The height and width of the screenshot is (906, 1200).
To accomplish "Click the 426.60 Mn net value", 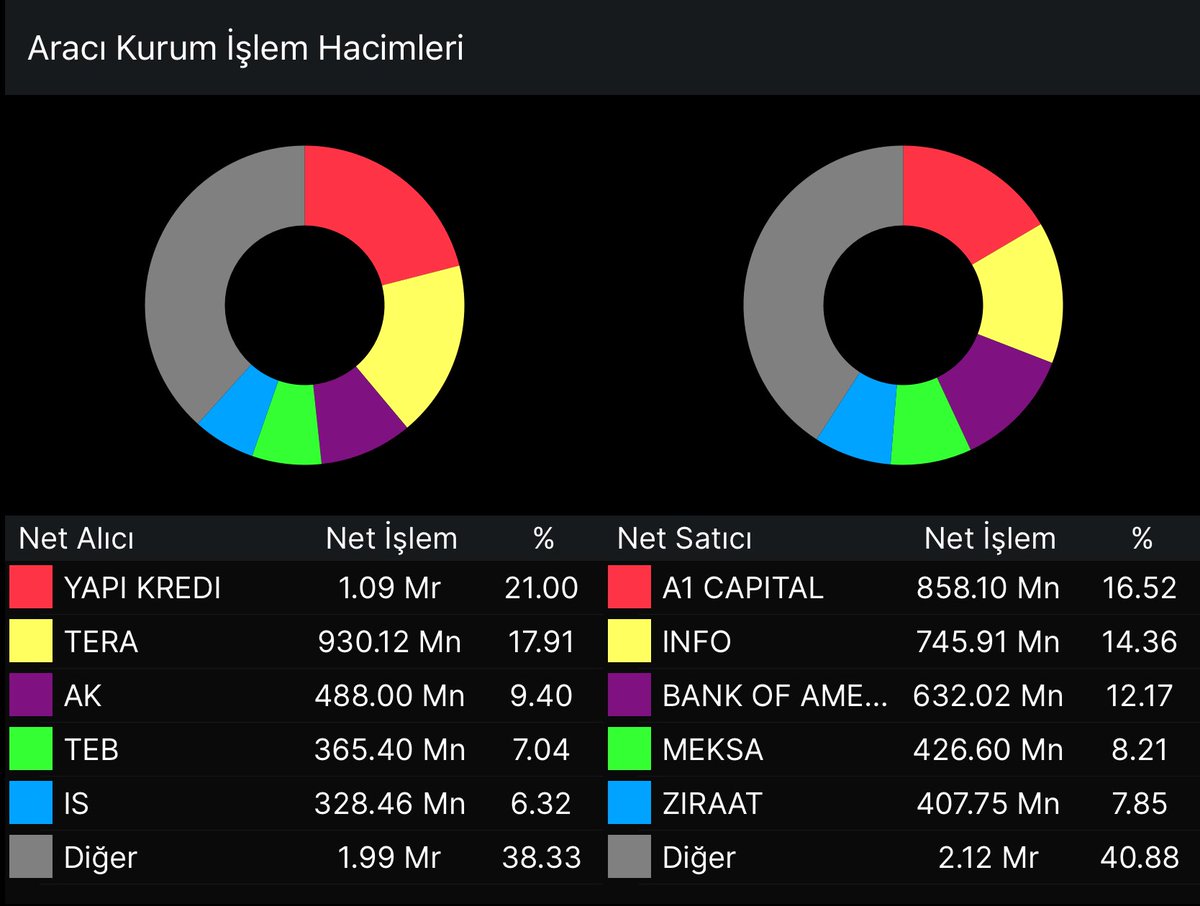I will [x=988, y=750].
